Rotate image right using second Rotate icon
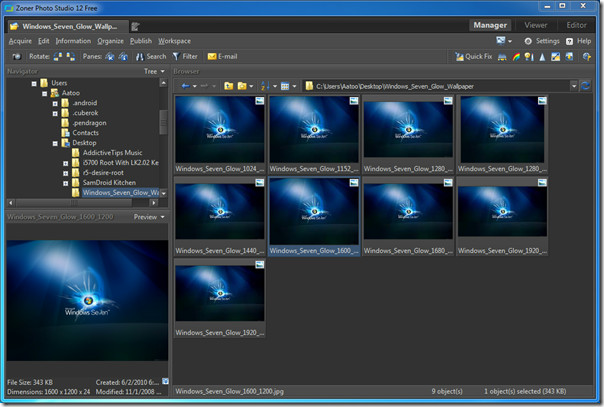This screenshot has height=407, width=604. tap(71, 57)
